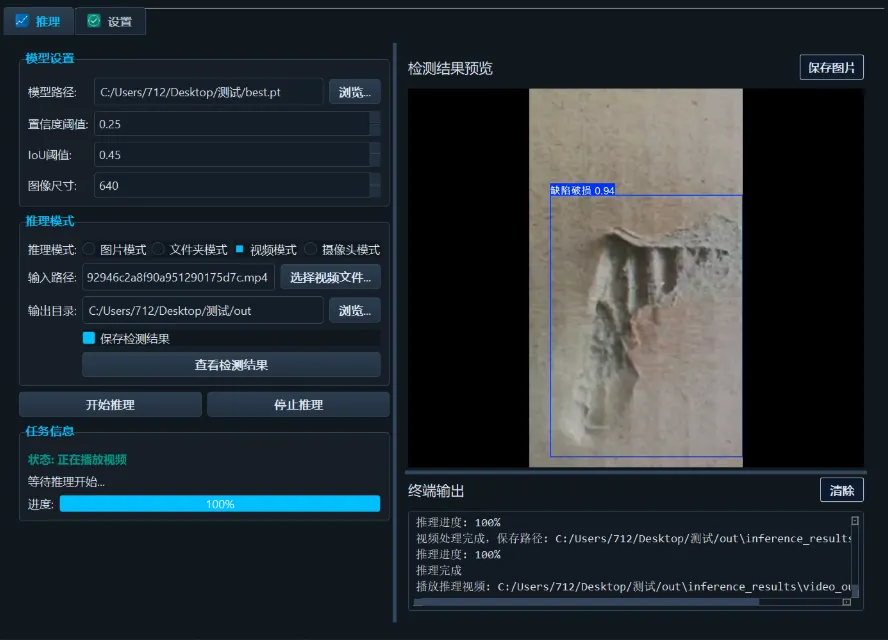Clear terminal output with the 清除 button
This screenshot has height=640, width=888.
tap(842, 489)
